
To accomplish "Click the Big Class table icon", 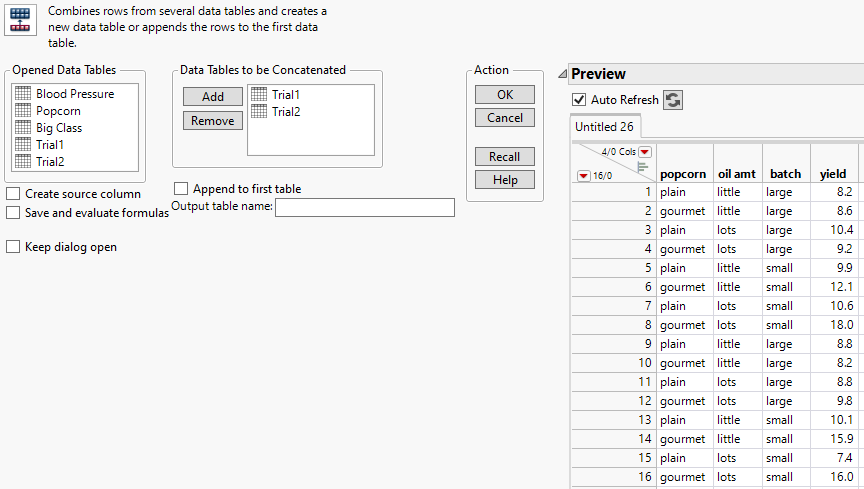I will click(24, 128).
